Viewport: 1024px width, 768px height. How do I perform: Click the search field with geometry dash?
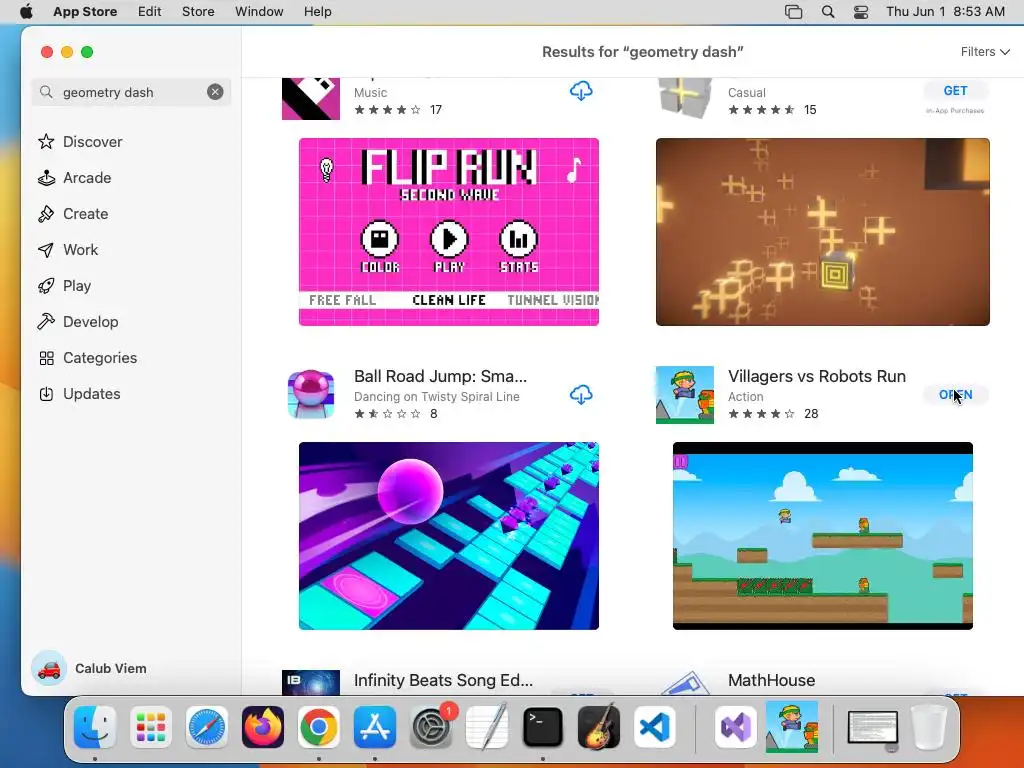(131, 92)
